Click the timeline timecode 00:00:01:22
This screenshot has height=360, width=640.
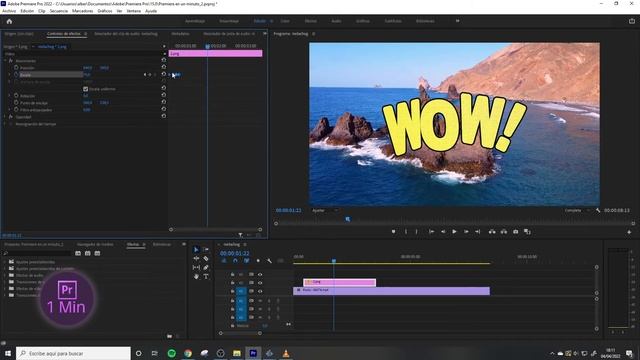coord(235,253)
